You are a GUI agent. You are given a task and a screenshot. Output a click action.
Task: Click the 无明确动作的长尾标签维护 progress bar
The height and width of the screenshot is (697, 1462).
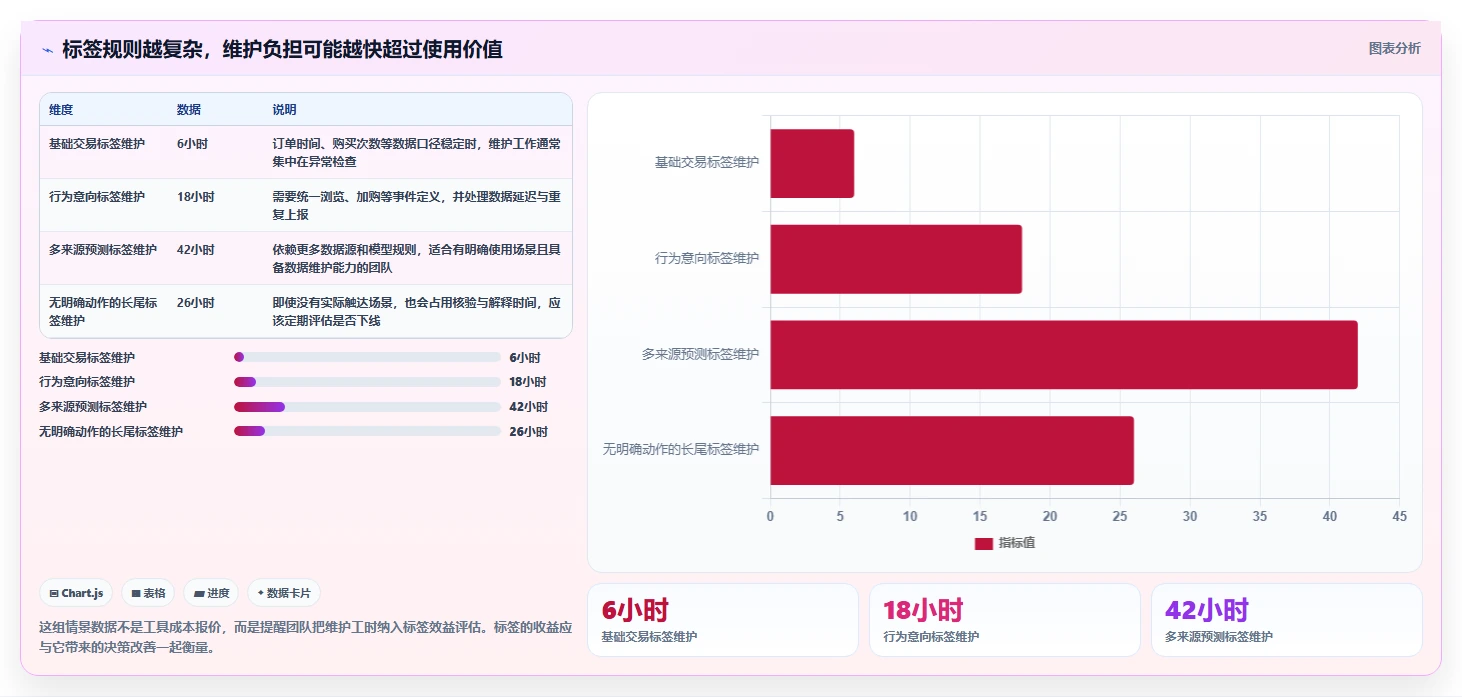(367, 431)
